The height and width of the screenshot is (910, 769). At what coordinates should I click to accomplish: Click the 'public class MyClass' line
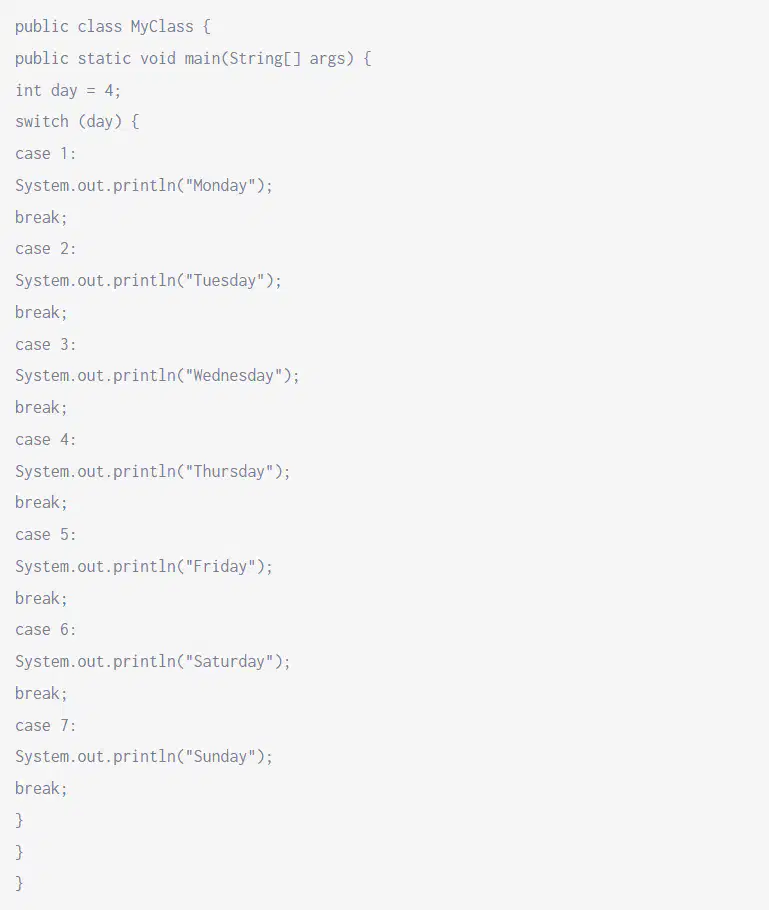point(113,27)
